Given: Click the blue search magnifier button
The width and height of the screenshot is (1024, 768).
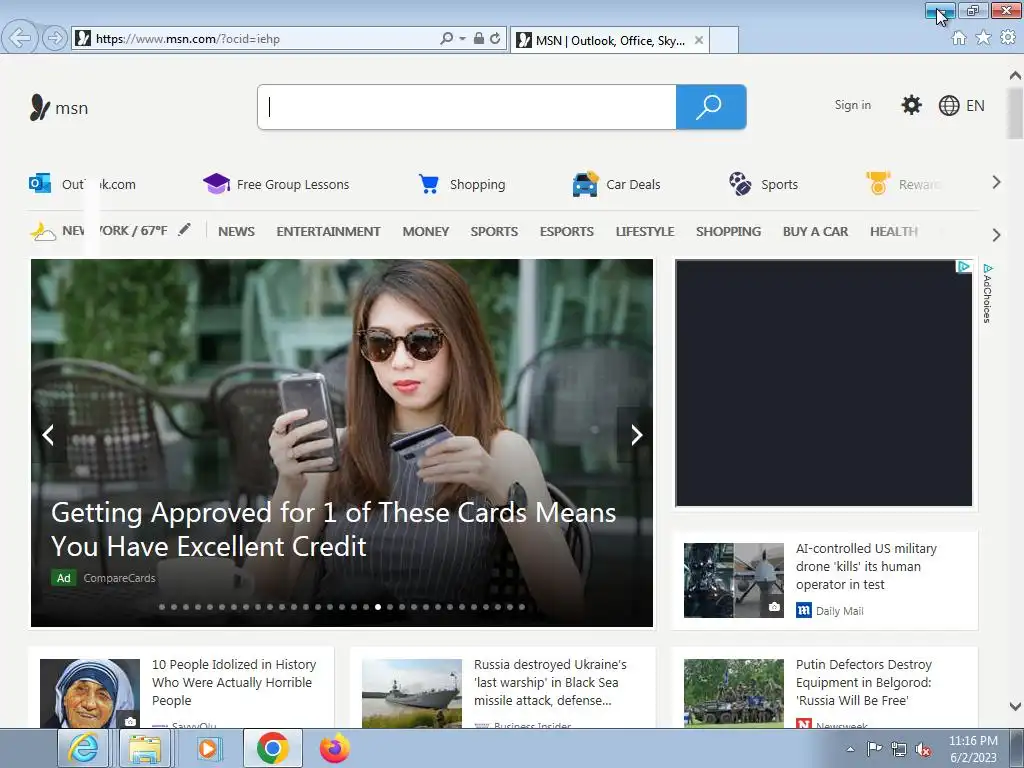Looking at the screenshot, I should [x=711, y=107].
